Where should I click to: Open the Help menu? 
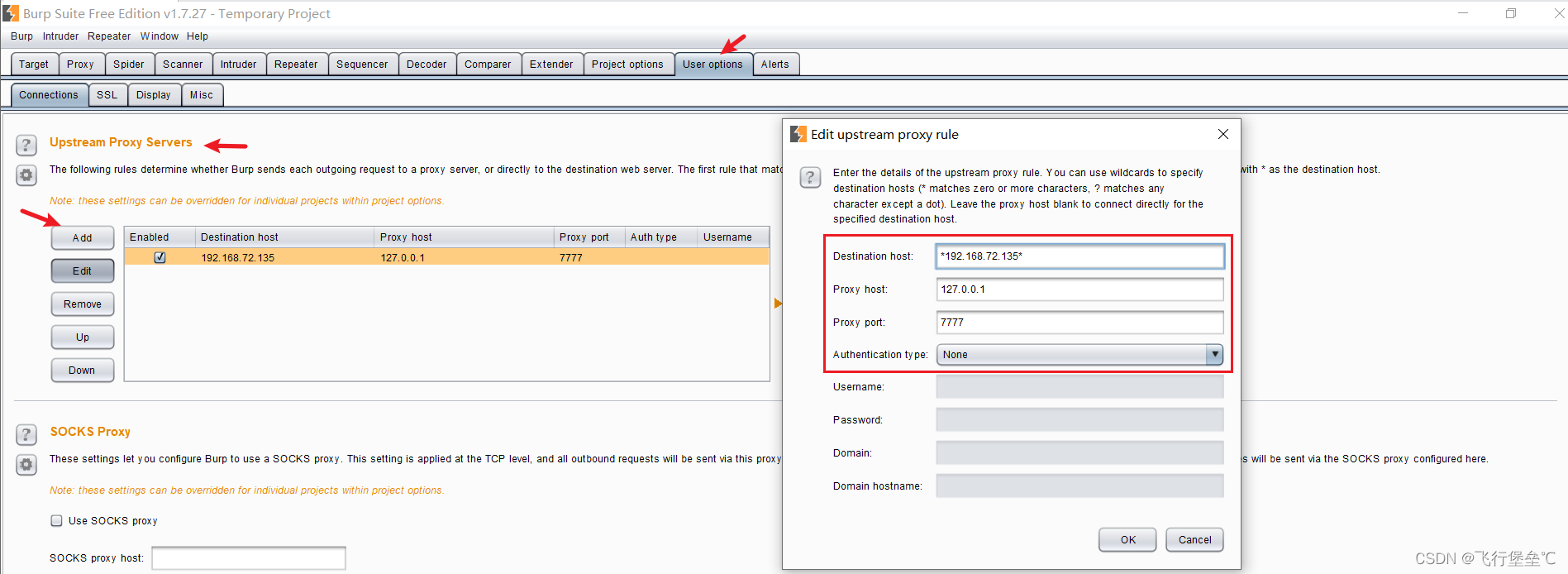(198, 36)
